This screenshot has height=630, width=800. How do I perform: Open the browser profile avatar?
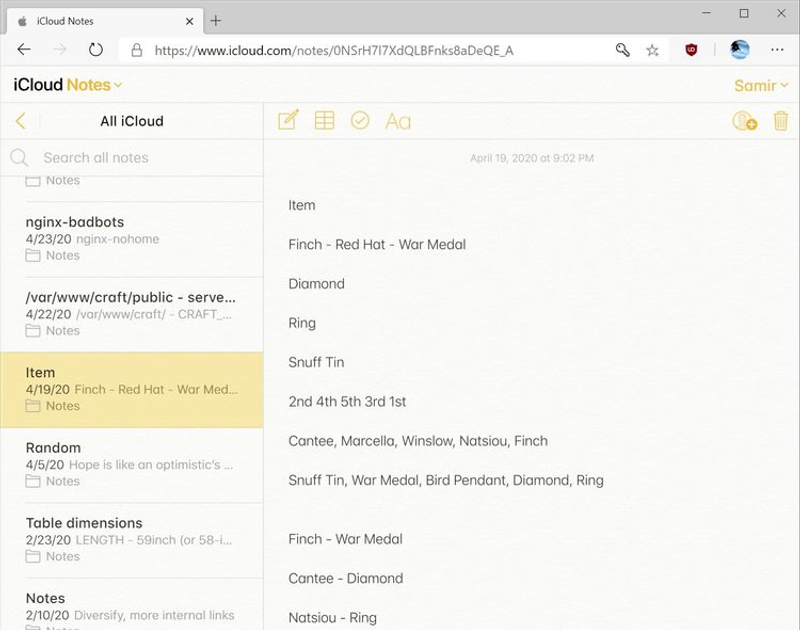740,49
